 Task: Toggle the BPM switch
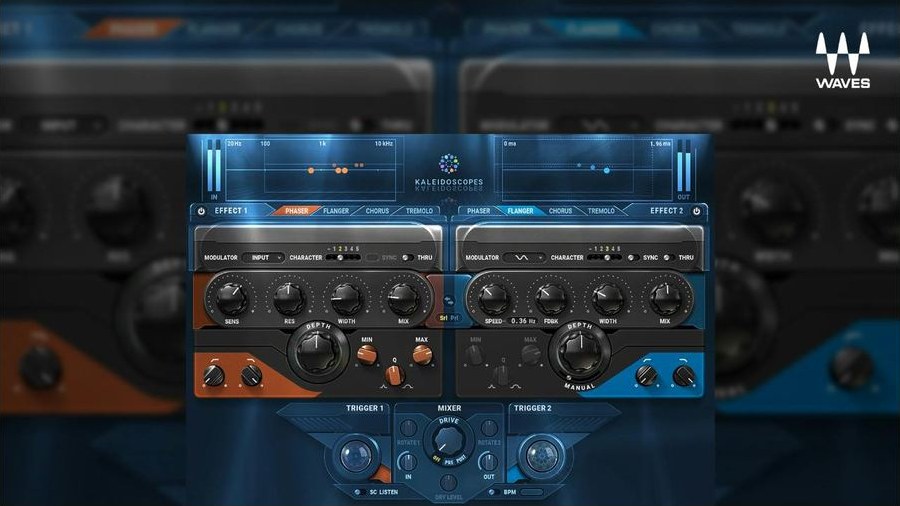[492, 492]
